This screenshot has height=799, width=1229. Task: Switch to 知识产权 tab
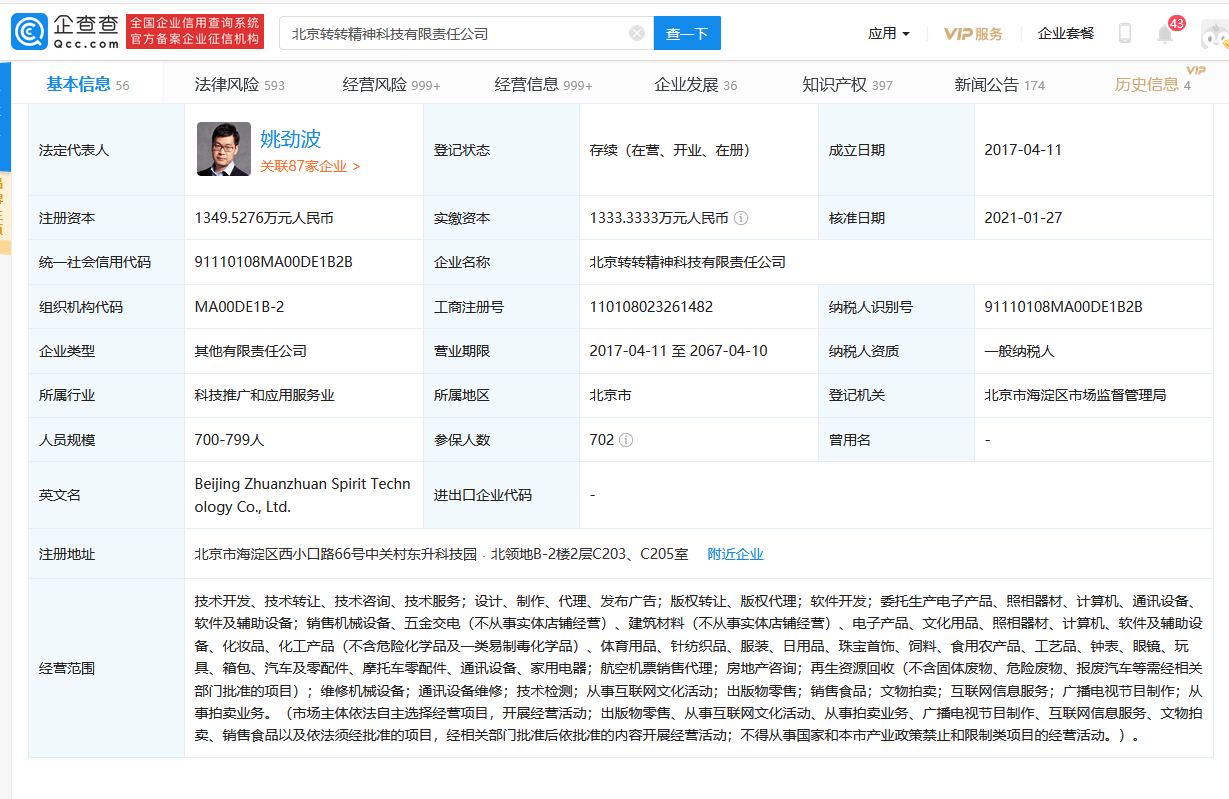(847, 85)
